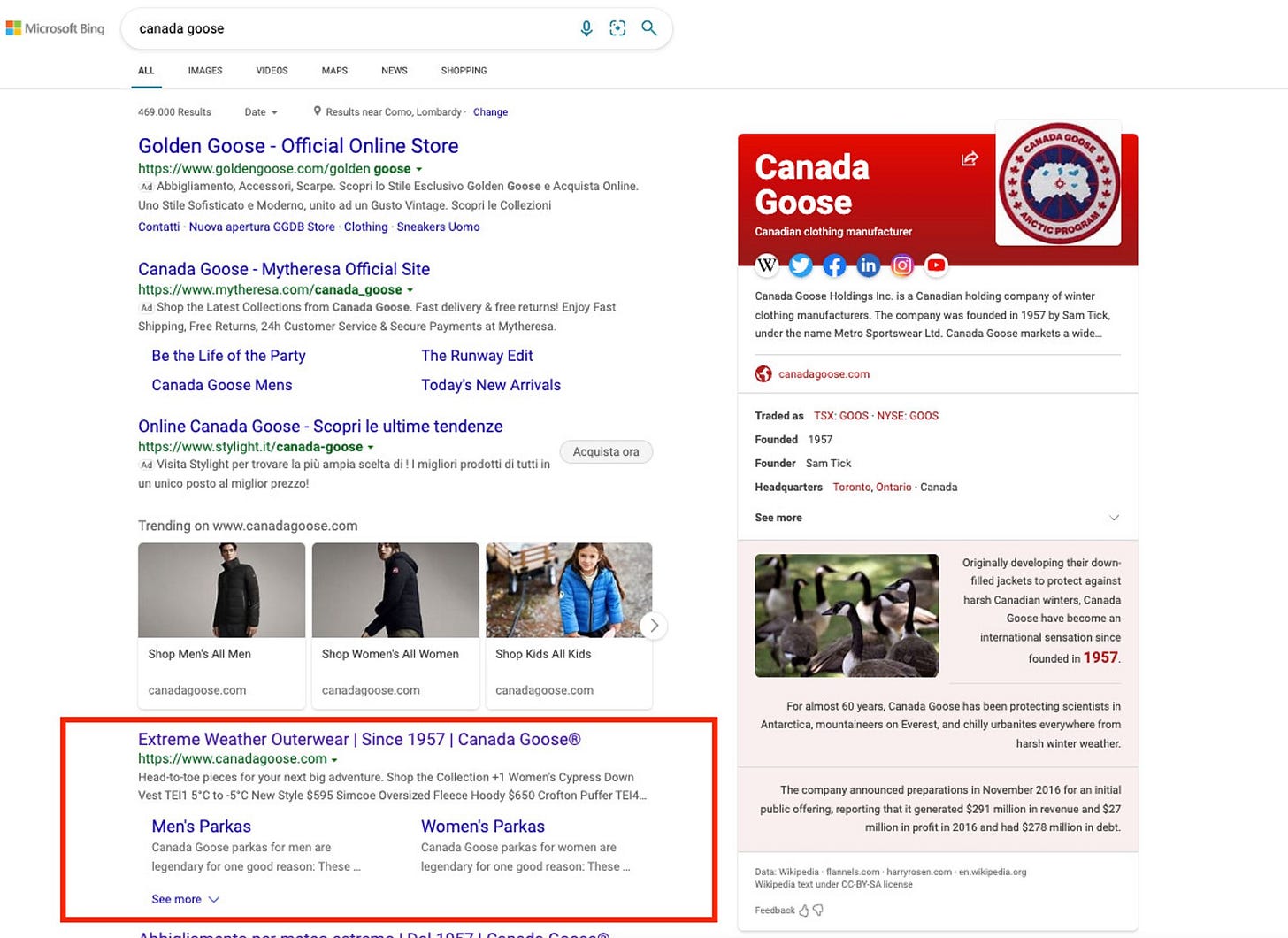
Task: Click share icon in Canada Goose panel
Action: [x=970, y=158]
